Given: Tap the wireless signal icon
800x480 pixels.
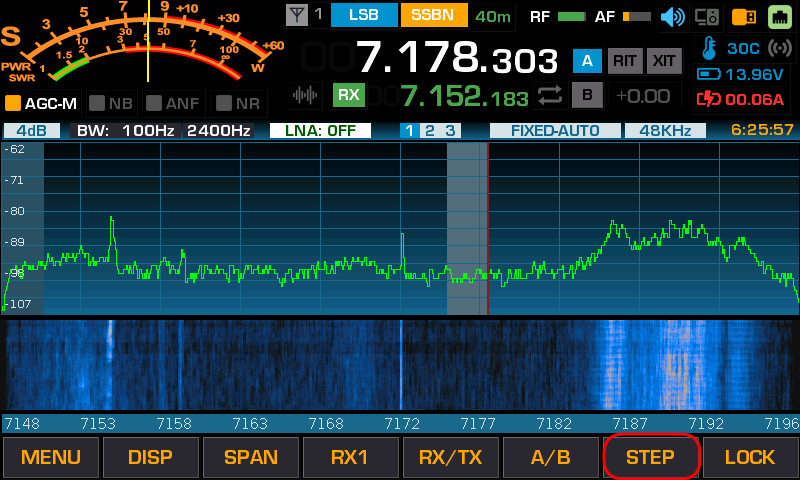Looking at the screenshot, I should [778, 48].
